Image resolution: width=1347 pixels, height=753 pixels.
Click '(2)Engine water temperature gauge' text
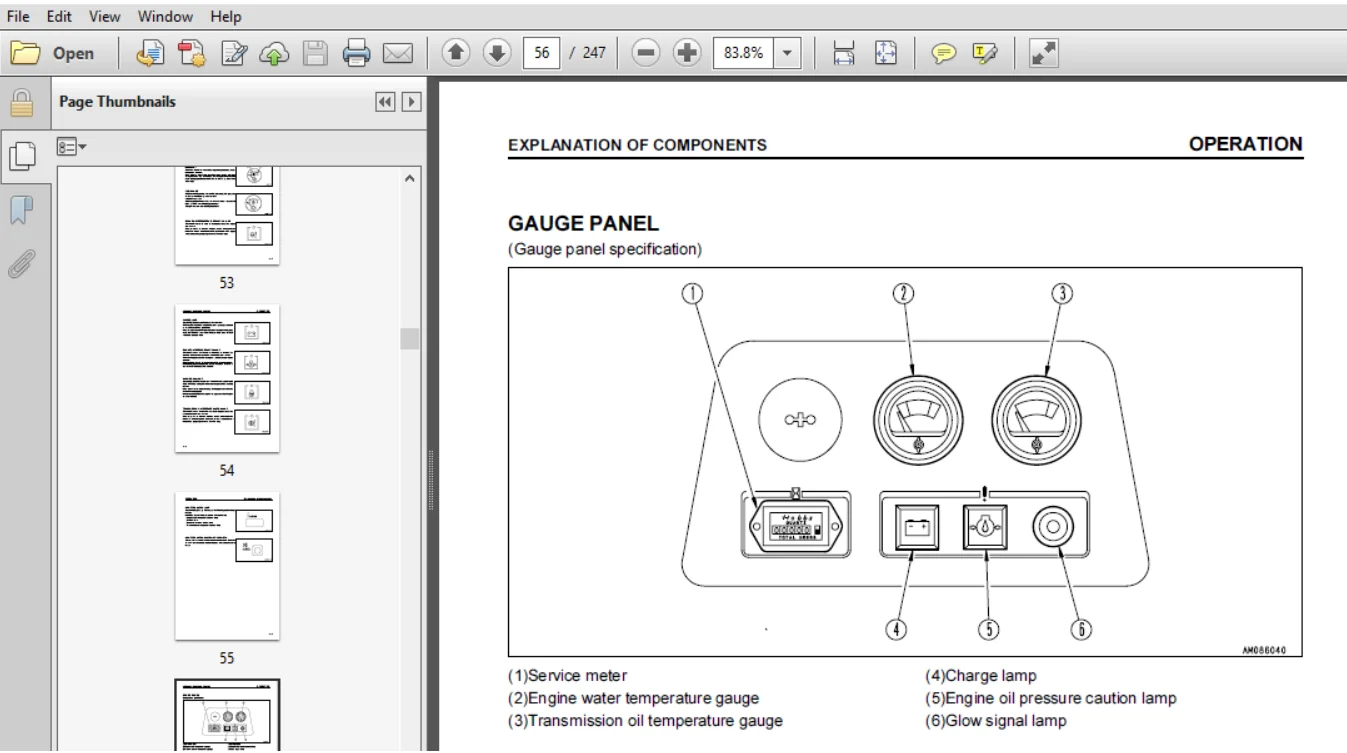(x=633, y=698)
